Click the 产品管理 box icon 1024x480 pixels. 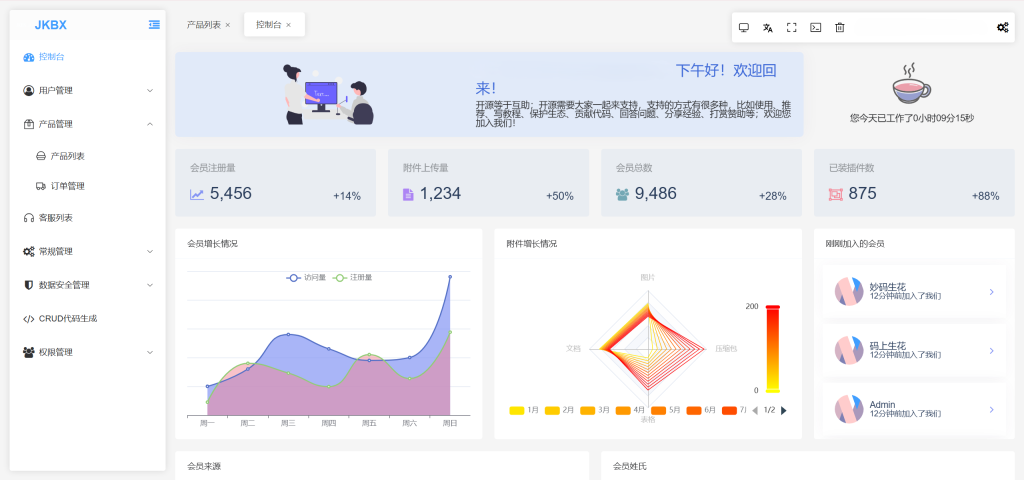(x=28, y=124)
